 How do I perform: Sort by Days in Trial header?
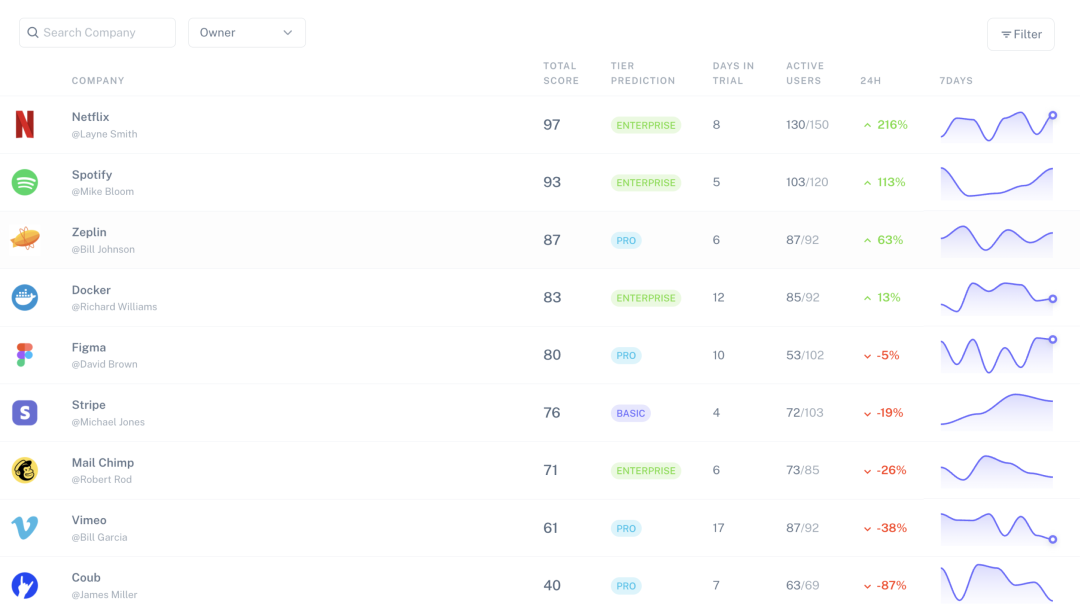coord(733,73)
